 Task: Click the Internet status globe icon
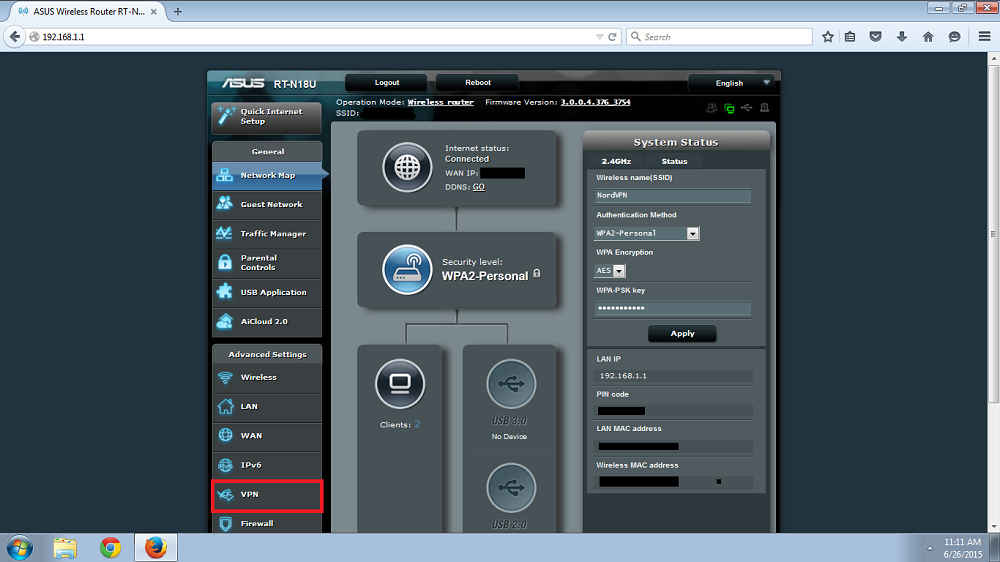pyautogui.click(x=408, y=168)
